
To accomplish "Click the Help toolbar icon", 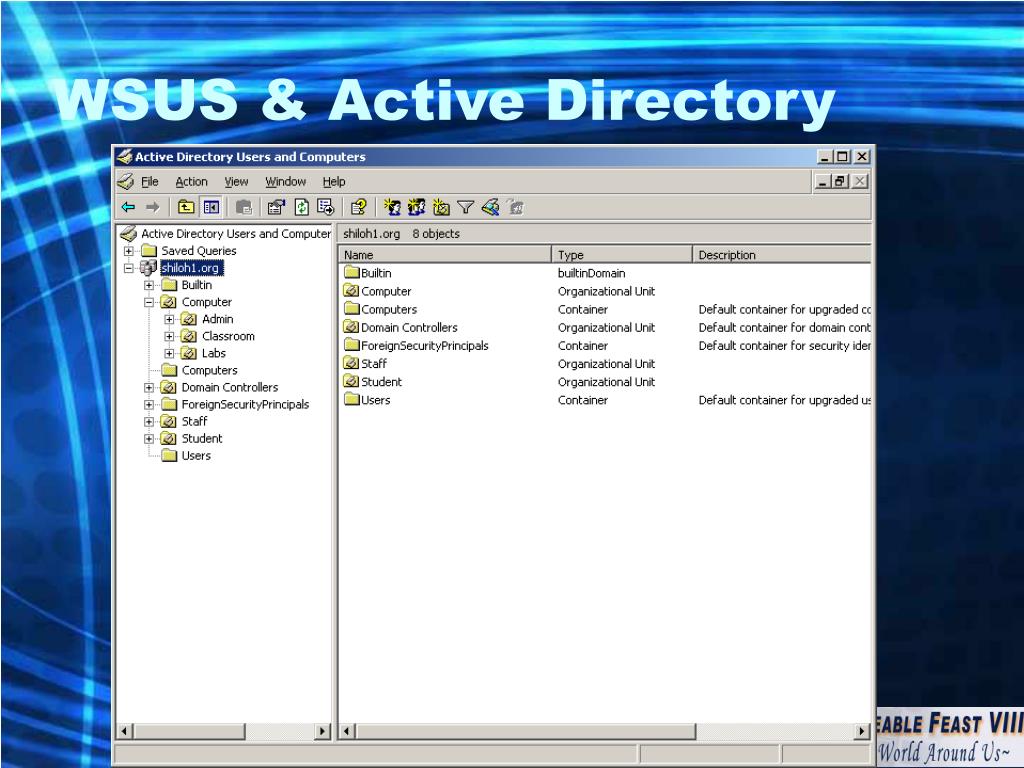I will click(x=359, y=208).
